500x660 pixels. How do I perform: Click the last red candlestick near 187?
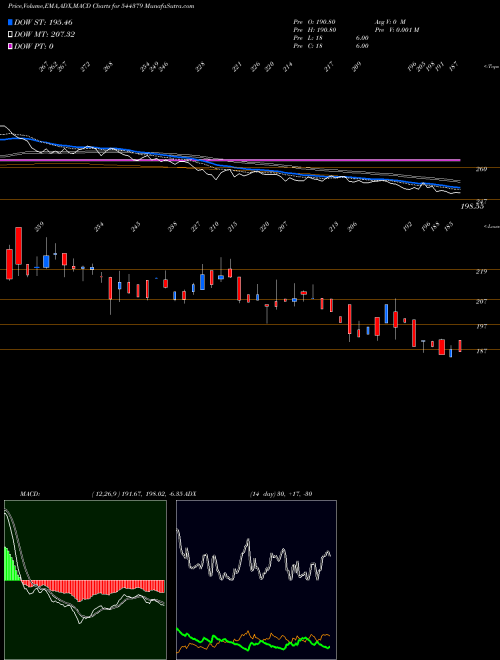click(460, 346)
